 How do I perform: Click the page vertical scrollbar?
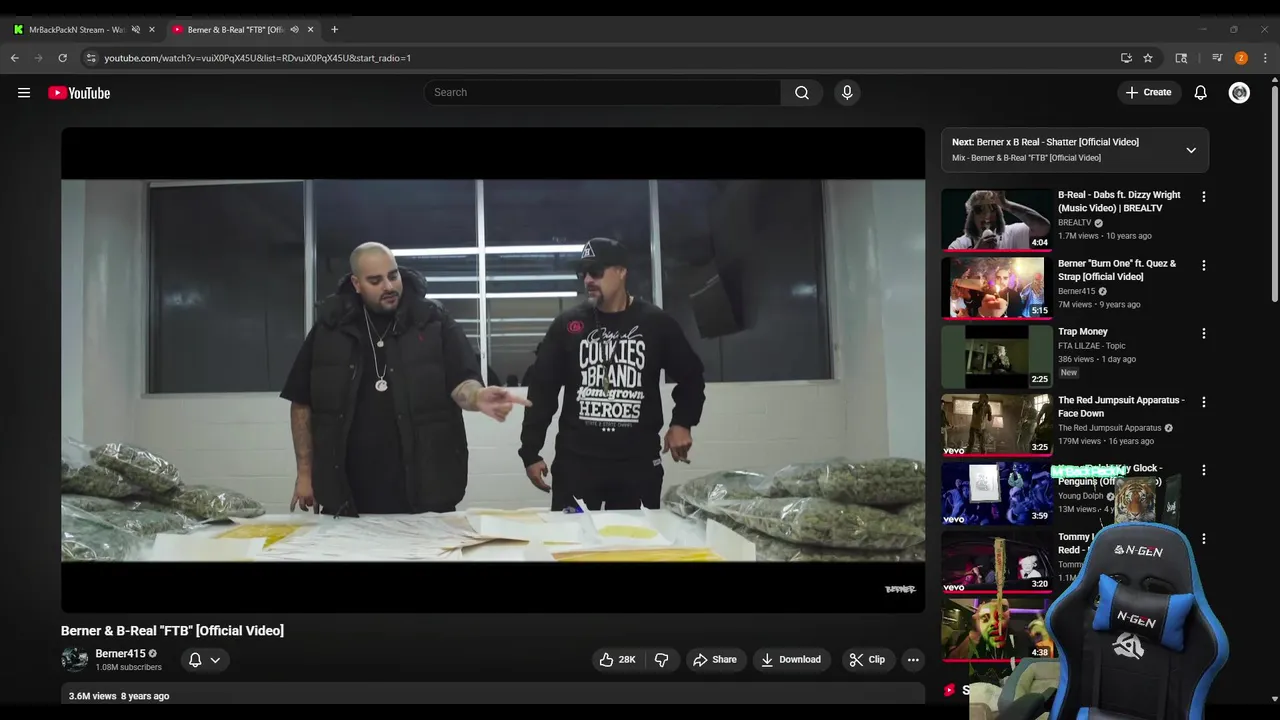tap(1274, 195)
